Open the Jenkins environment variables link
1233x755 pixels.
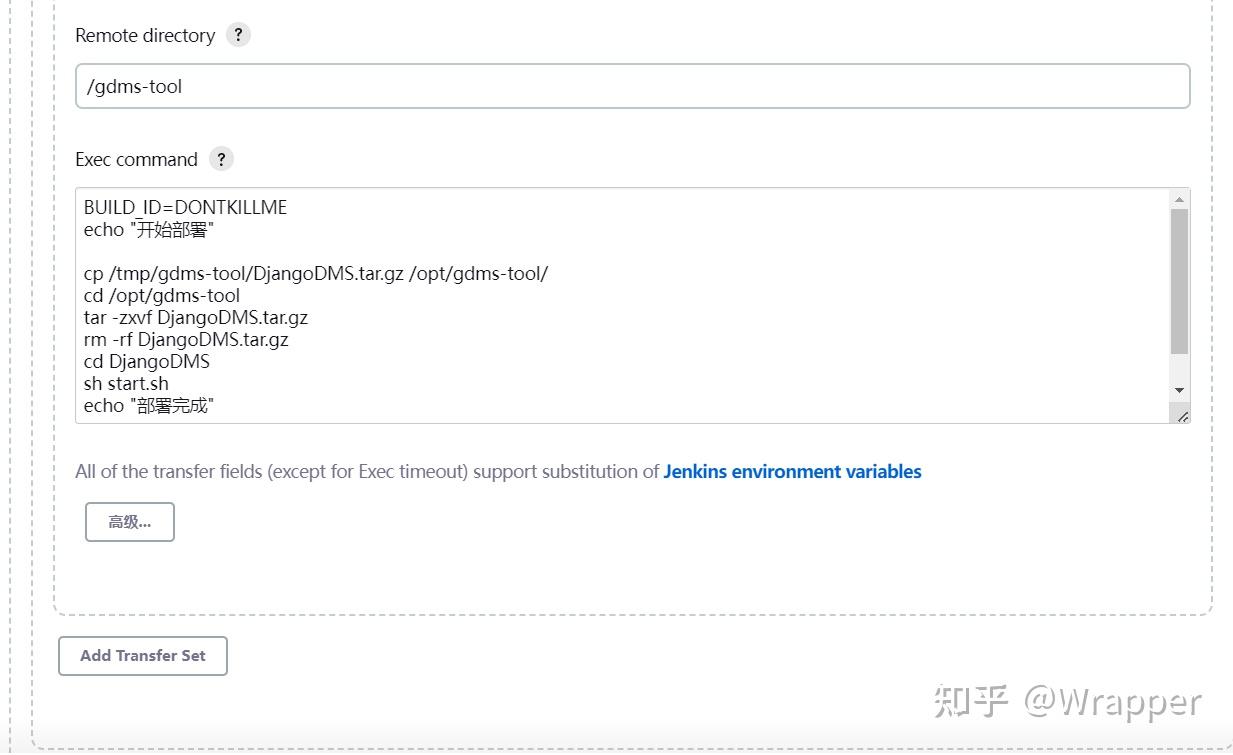pyautogui.click(x=792, y=472)
